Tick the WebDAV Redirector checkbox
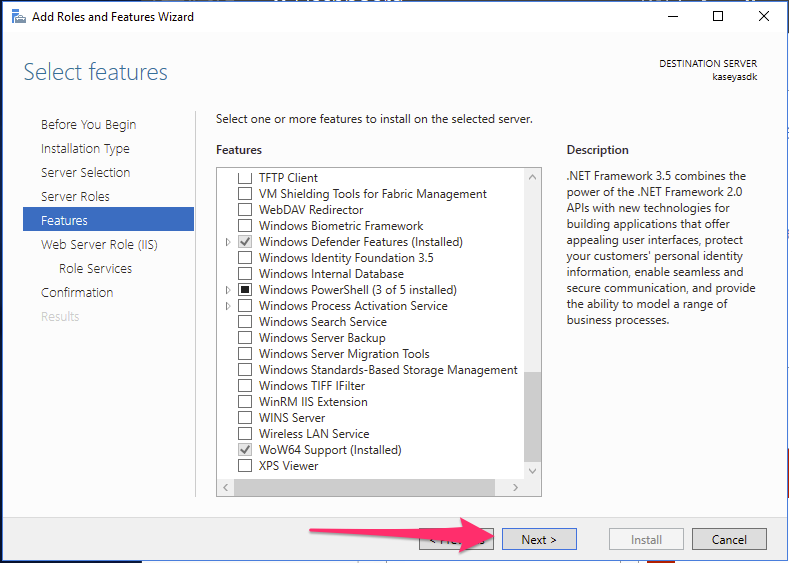 point(245,210)
